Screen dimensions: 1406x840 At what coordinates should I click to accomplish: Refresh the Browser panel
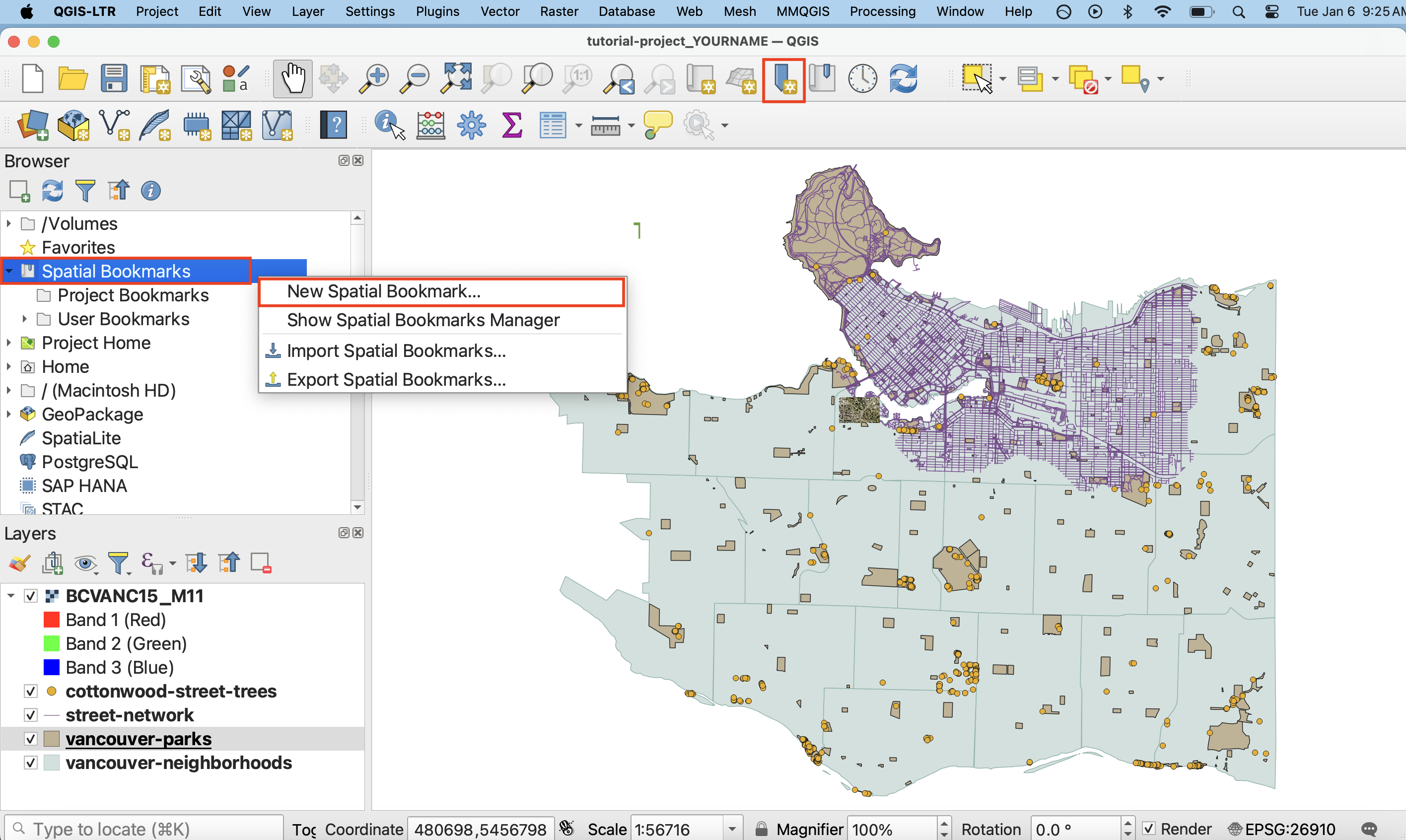[52, 191]
